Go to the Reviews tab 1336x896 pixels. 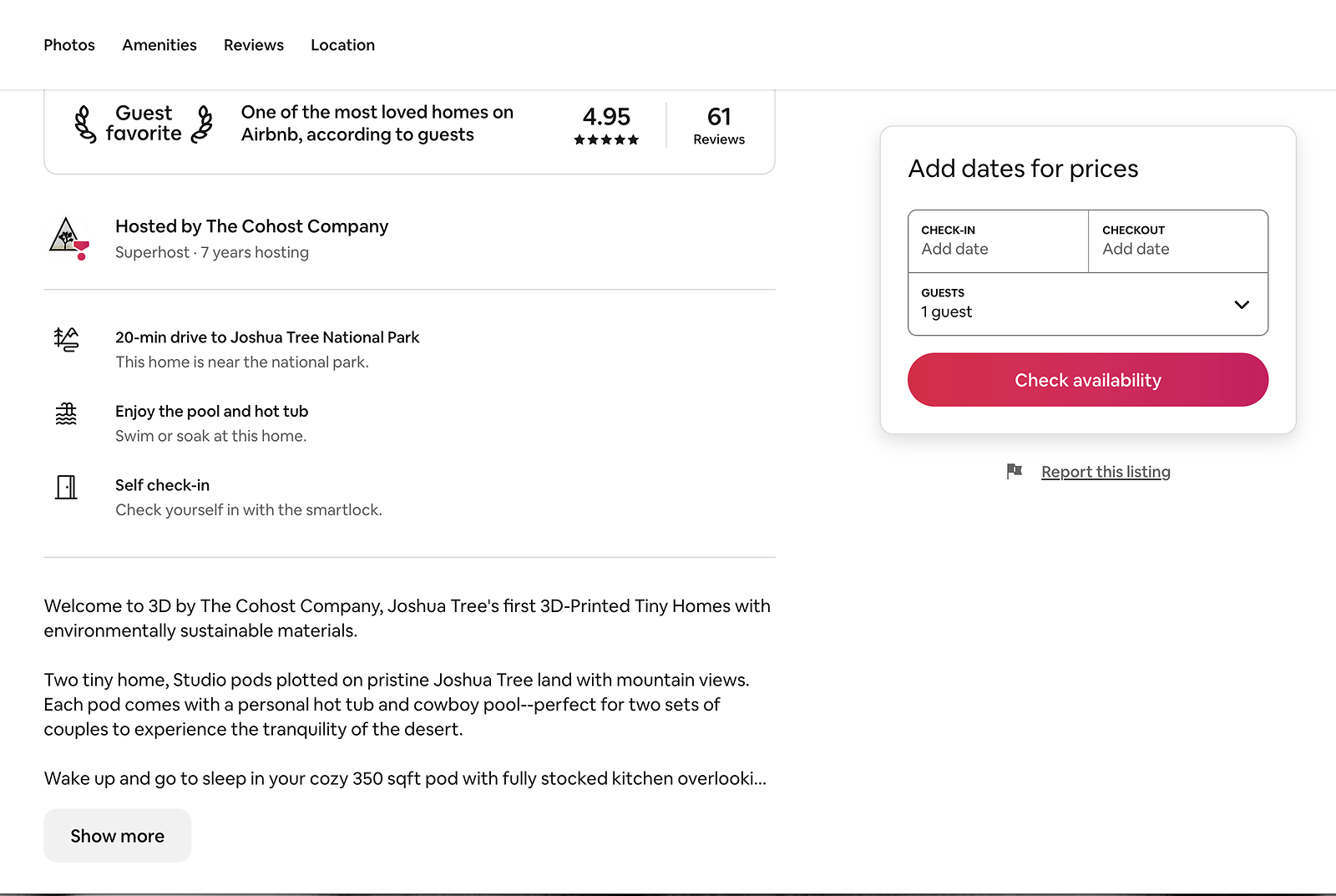click(254, 45)
